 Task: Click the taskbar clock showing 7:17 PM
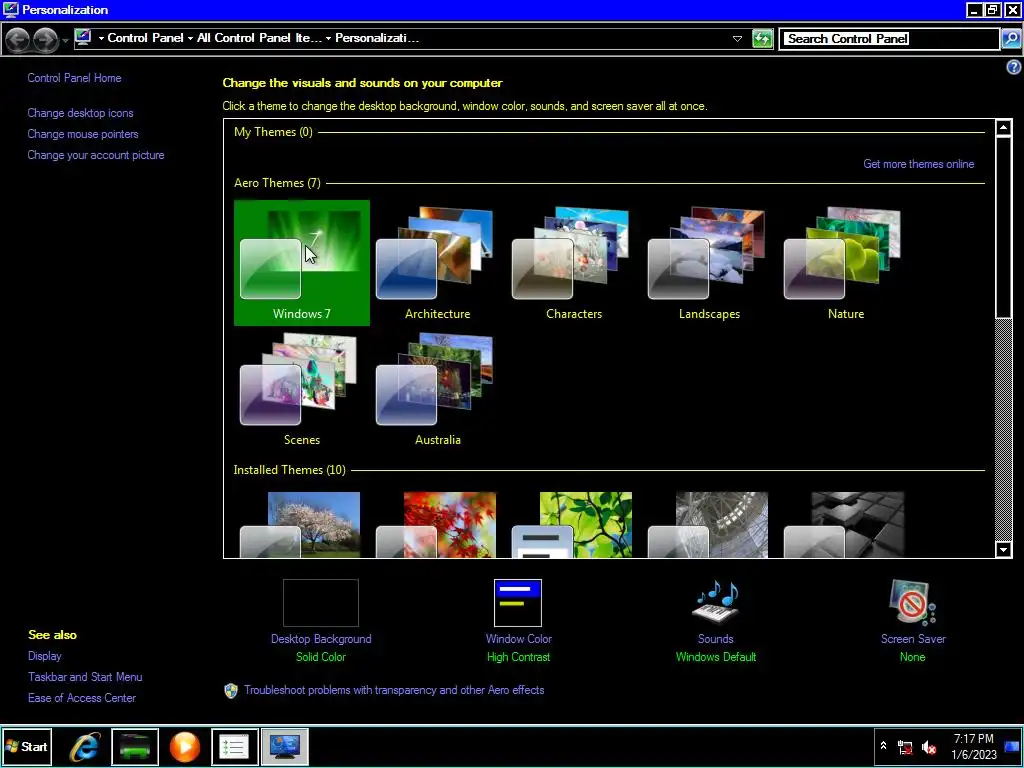(974, 746)
